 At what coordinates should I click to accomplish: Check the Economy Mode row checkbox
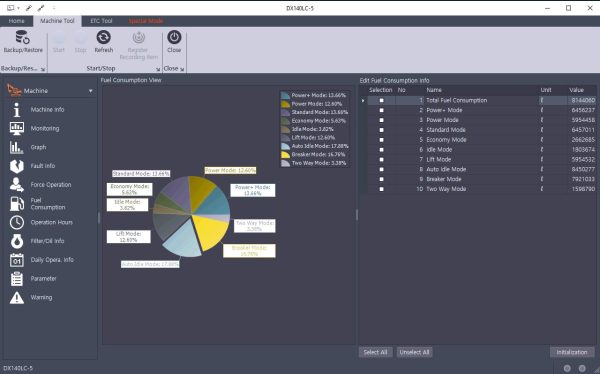point(381,140)
